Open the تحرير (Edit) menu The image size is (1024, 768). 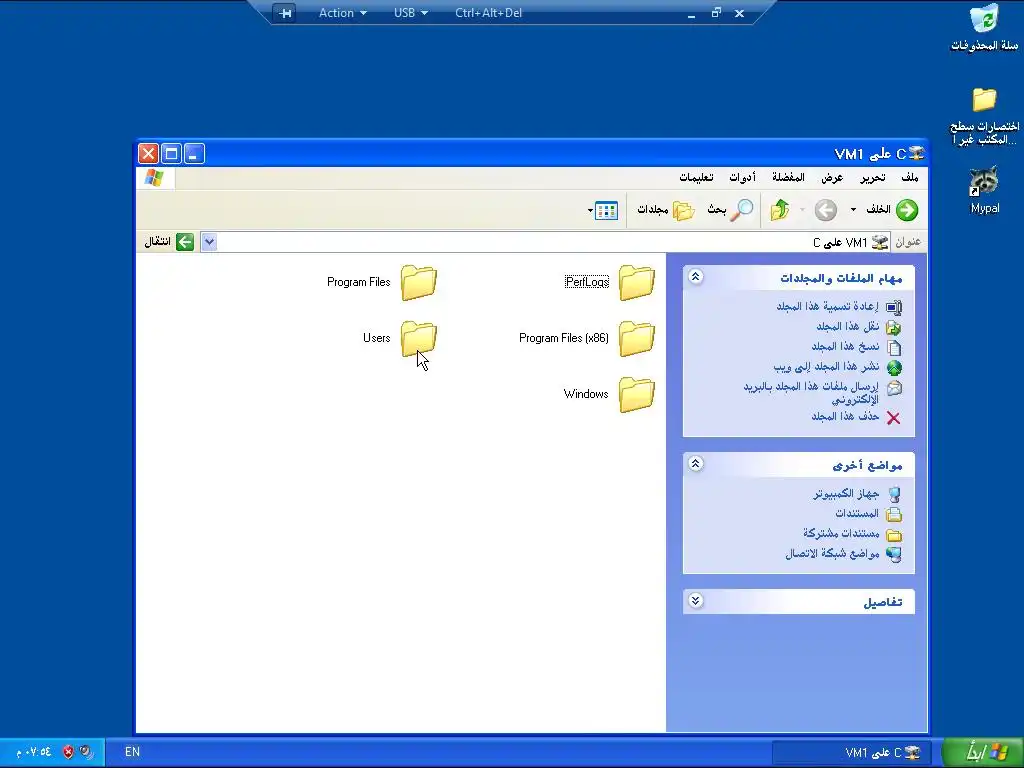(872, 178)
